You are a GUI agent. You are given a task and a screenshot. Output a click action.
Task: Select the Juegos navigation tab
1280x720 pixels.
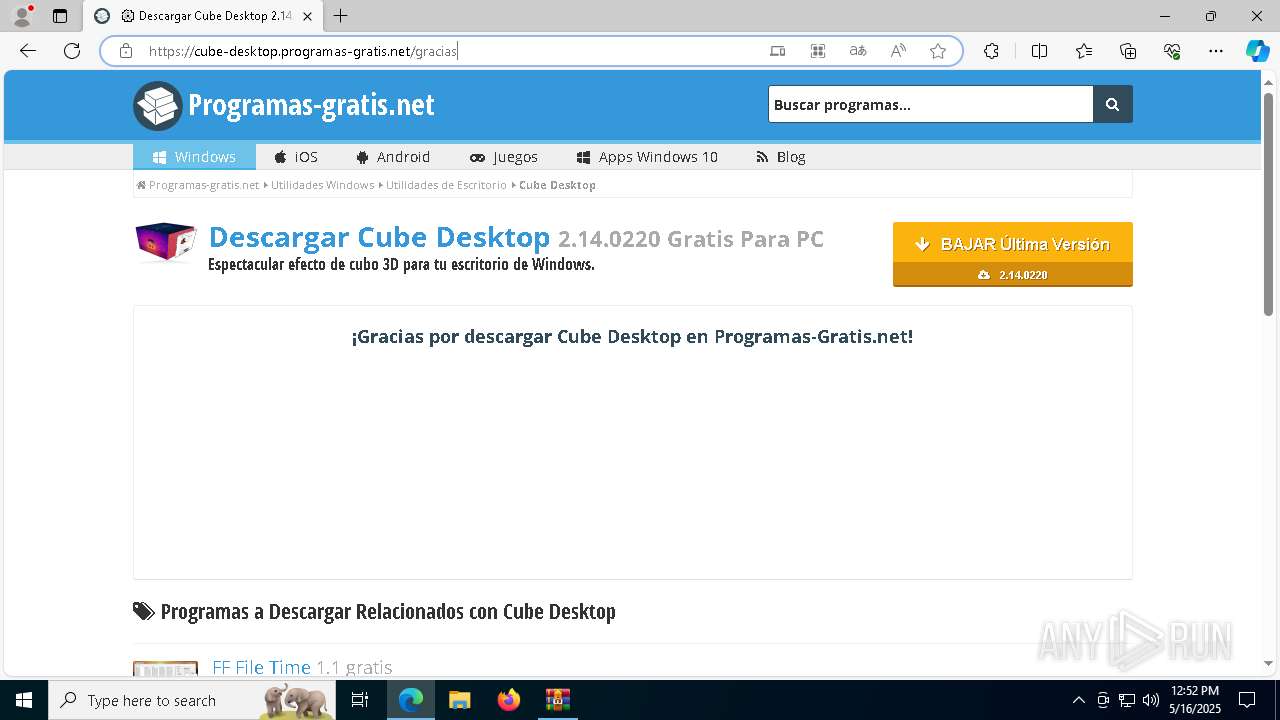click(x=503, y=157)
